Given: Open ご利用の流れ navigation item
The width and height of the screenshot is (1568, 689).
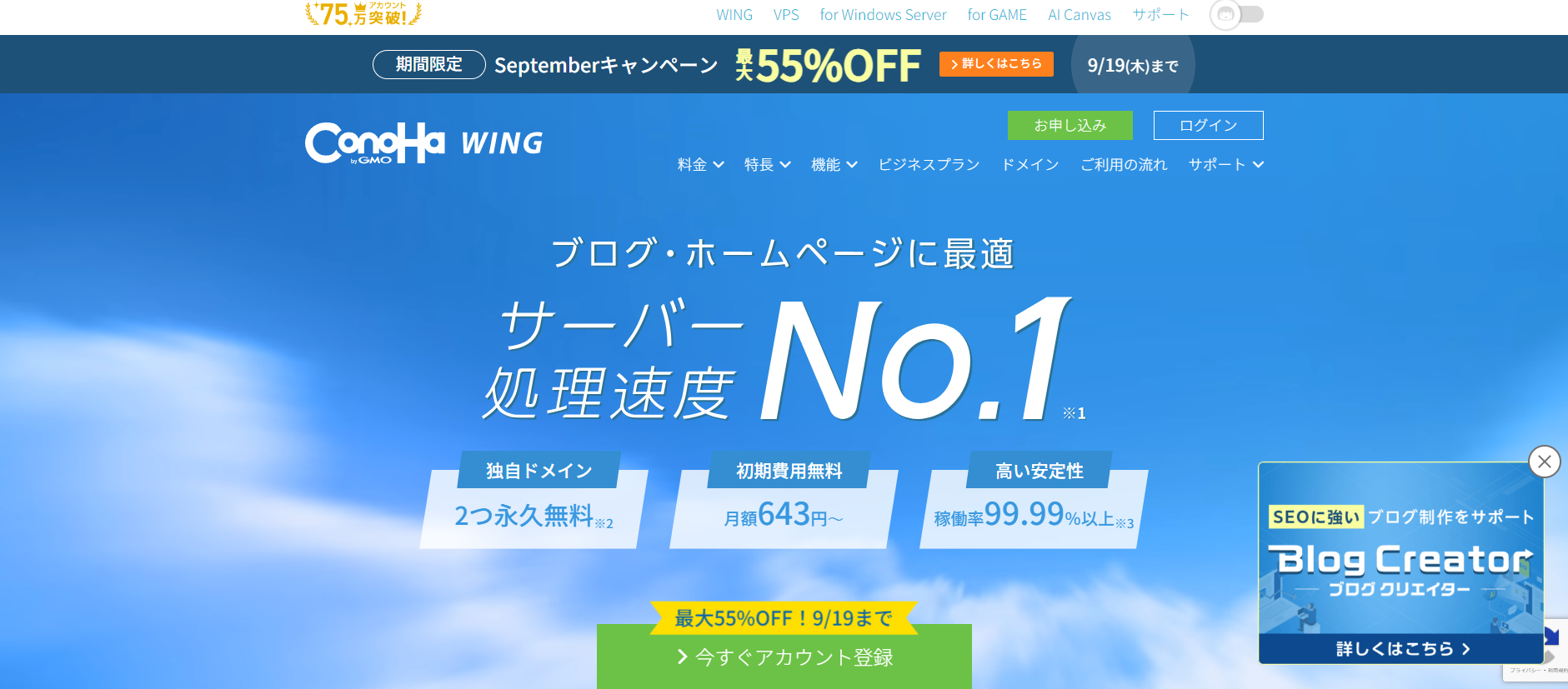Looking at the screenshot, I should coord(1124,165).
